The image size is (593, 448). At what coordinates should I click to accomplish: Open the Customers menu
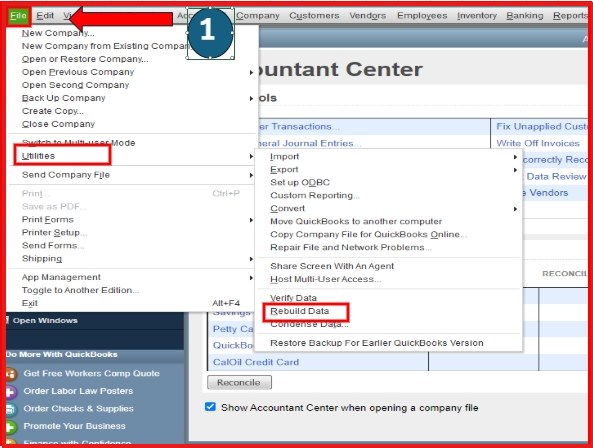coord(314,16)
